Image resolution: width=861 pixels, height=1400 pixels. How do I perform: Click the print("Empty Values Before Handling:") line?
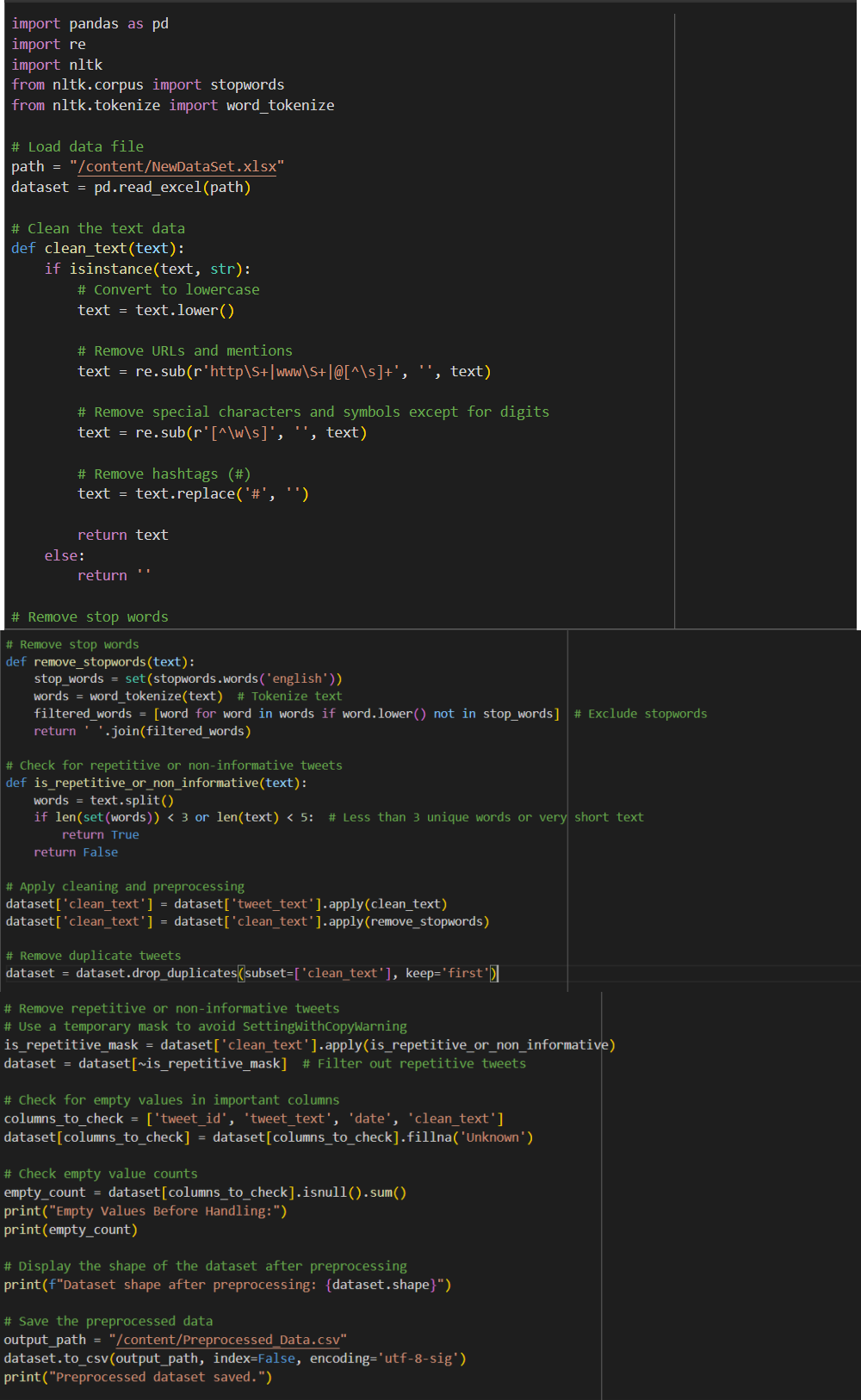coord(146,1211)
